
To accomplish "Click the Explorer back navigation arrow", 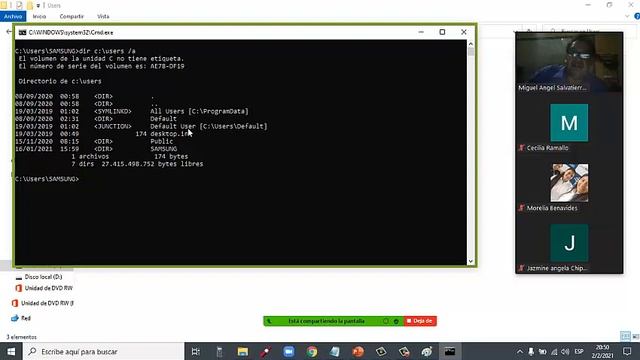I will coord(9,31).
